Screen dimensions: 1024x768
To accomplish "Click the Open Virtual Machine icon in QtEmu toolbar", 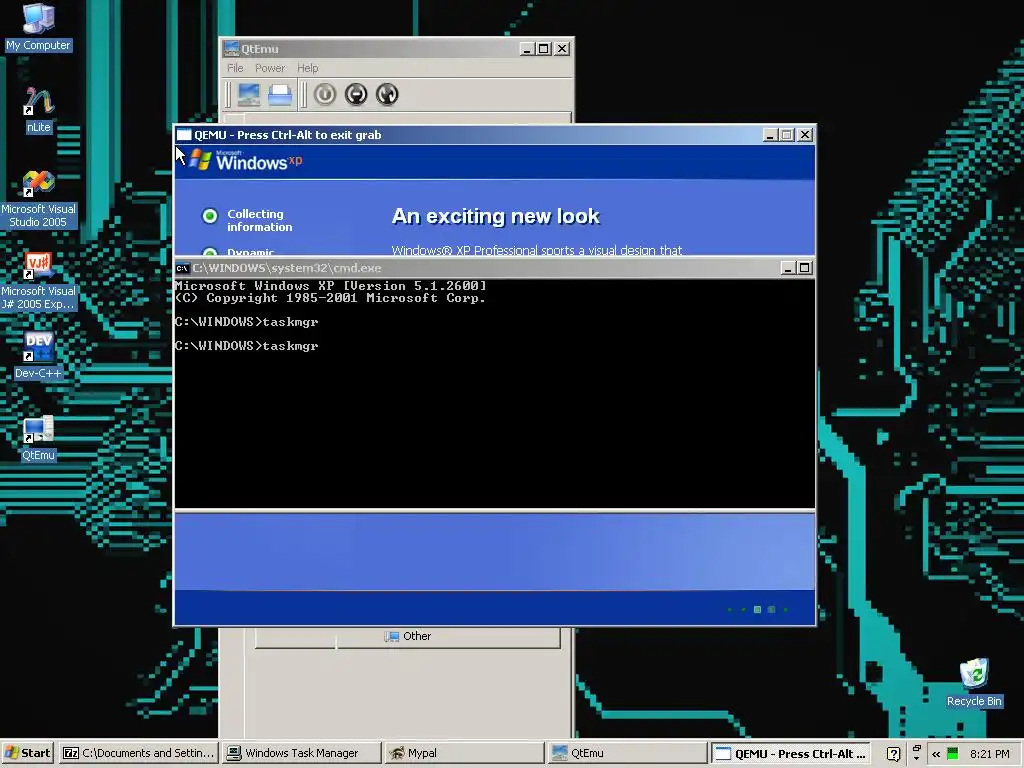I will 280,95.
